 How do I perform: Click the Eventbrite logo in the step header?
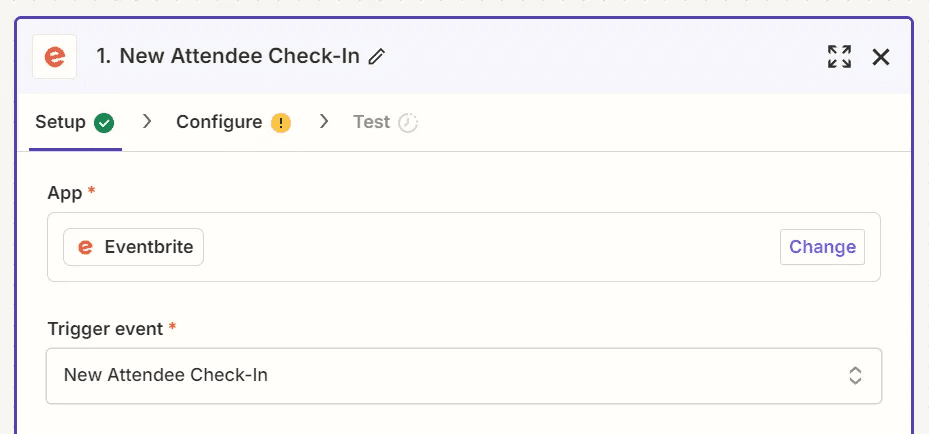[x=55, y=57]
